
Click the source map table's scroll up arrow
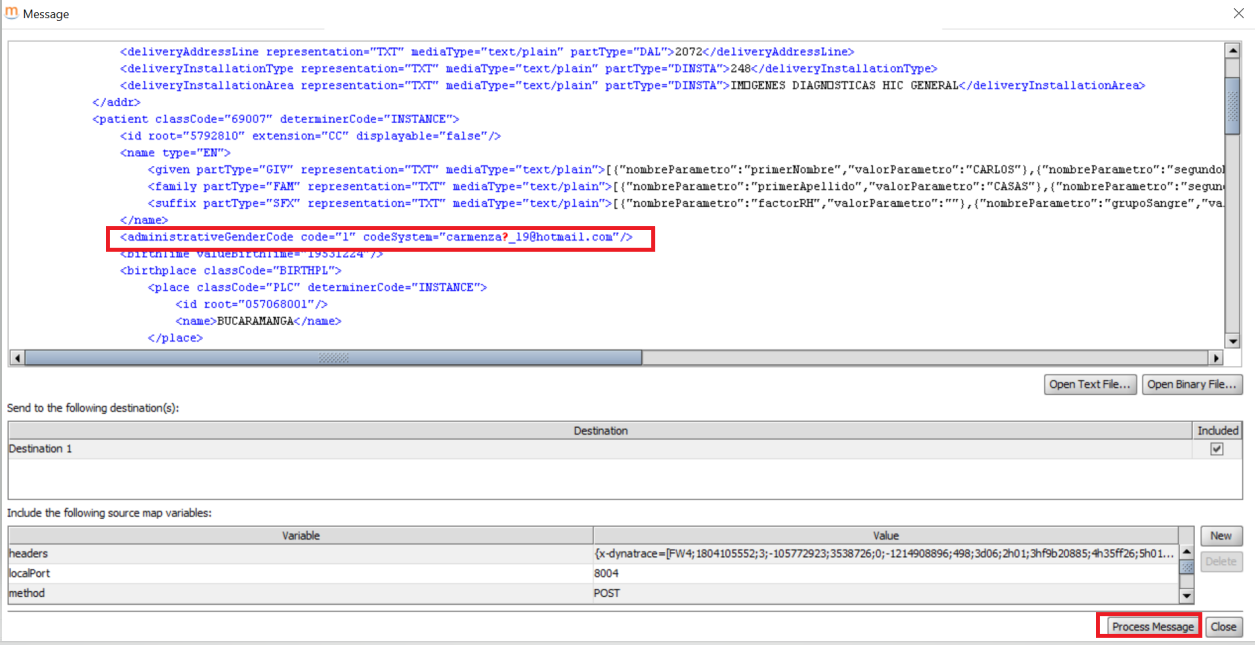pyautogui.click(x=1187, y=552)
